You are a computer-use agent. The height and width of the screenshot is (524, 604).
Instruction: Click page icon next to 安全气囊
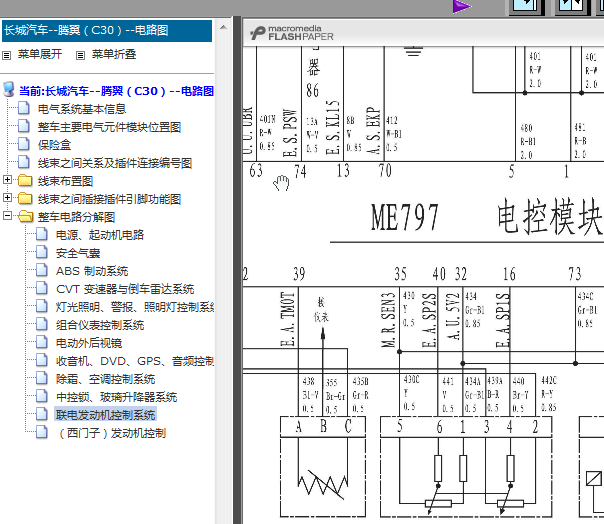(x=42, y=252)
